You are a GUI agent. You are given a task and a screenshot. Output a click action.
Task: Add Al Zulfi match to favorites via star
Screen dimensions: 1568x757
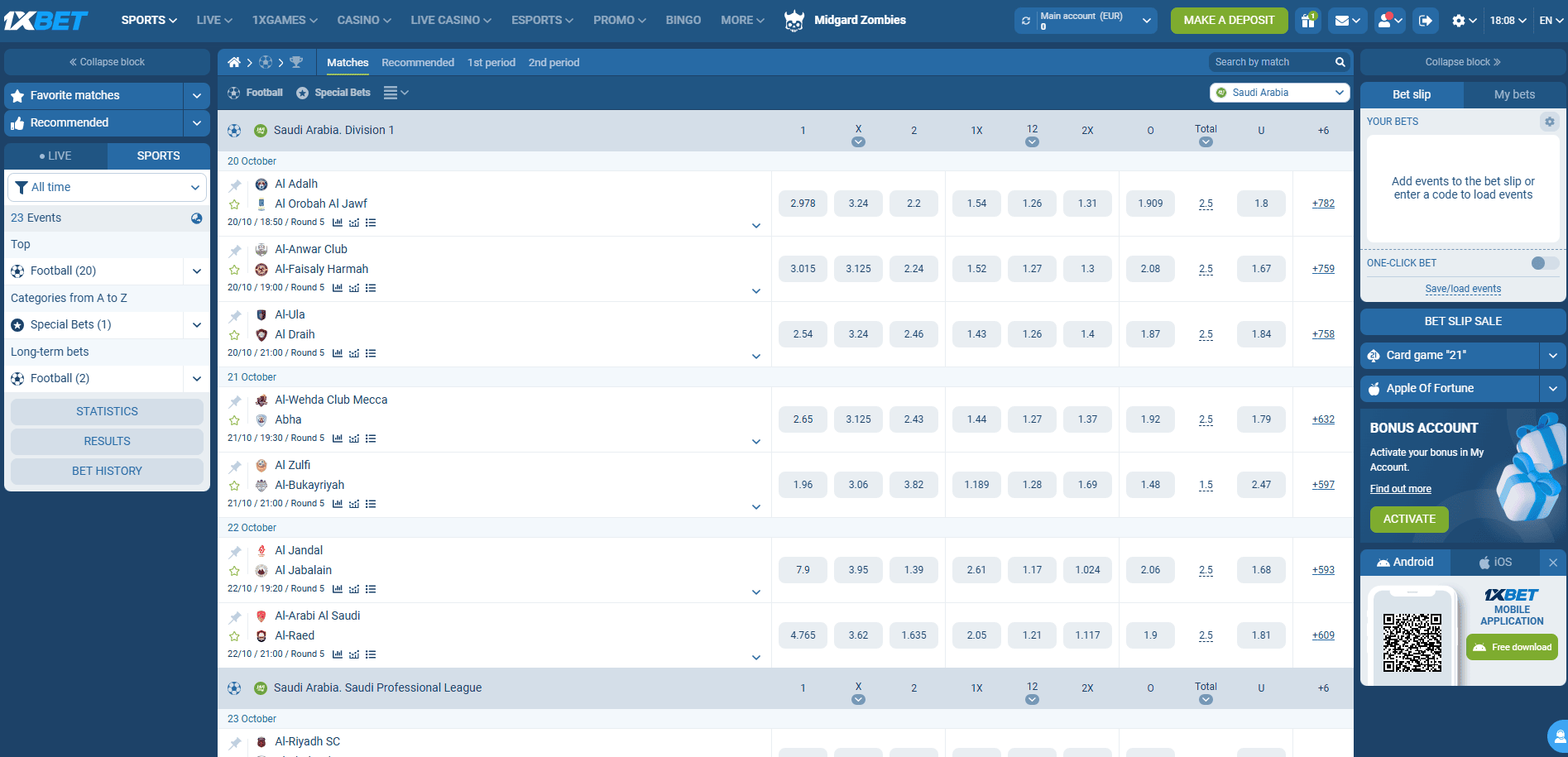(235, 484)
